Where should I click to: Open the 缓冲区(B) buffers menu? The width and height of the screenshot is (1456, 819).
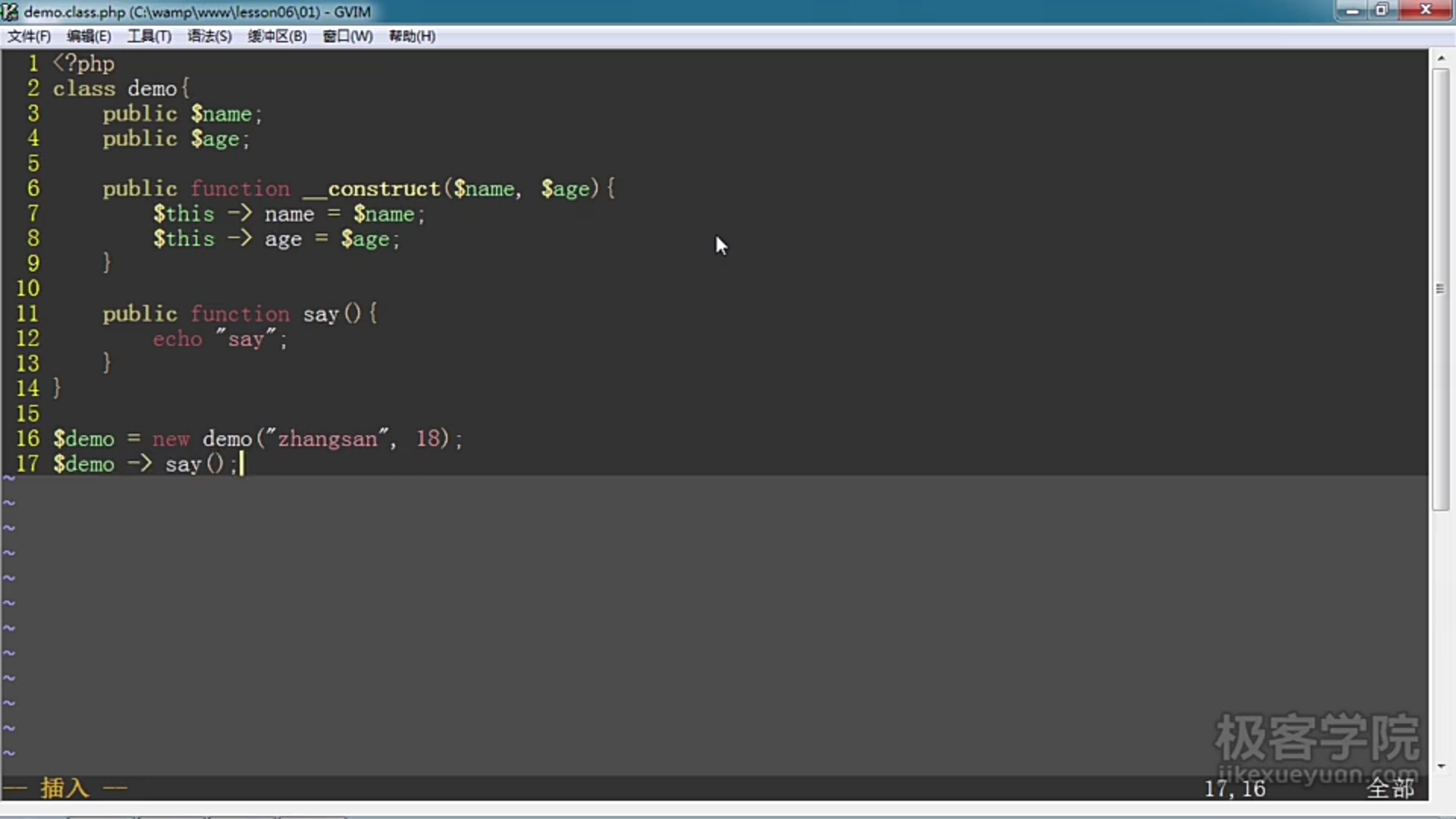[x=277, y=36]
